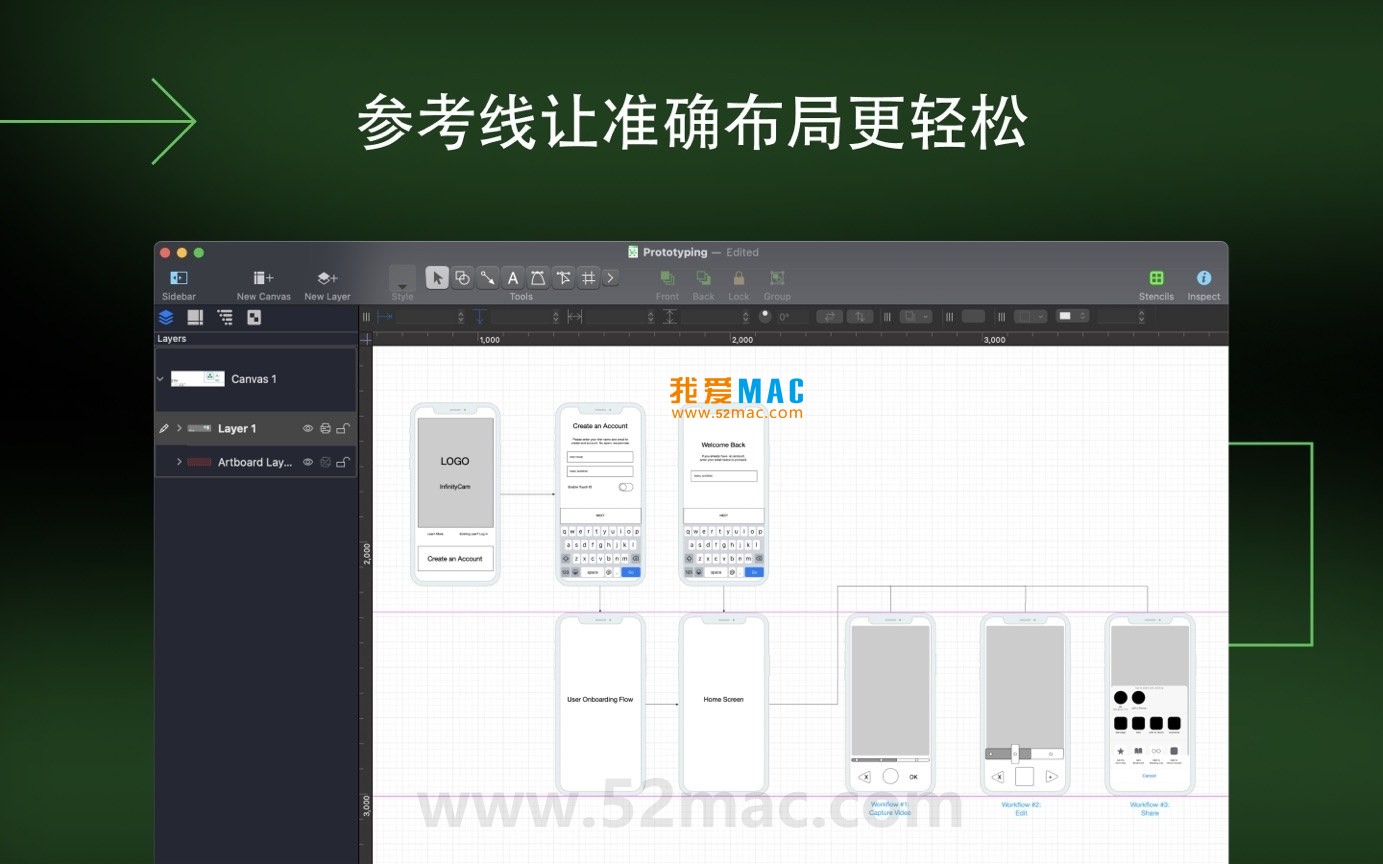Click the Lock icon in the toolbar

(739, 278)
